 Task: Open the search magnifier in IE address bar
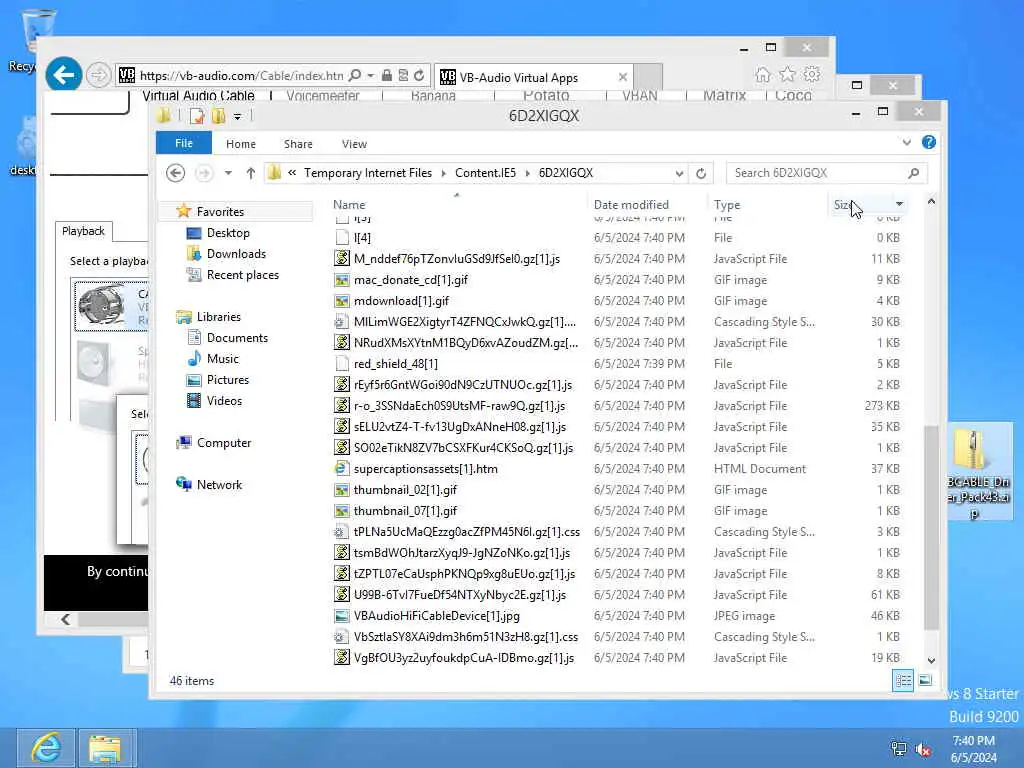coord(355,76)
